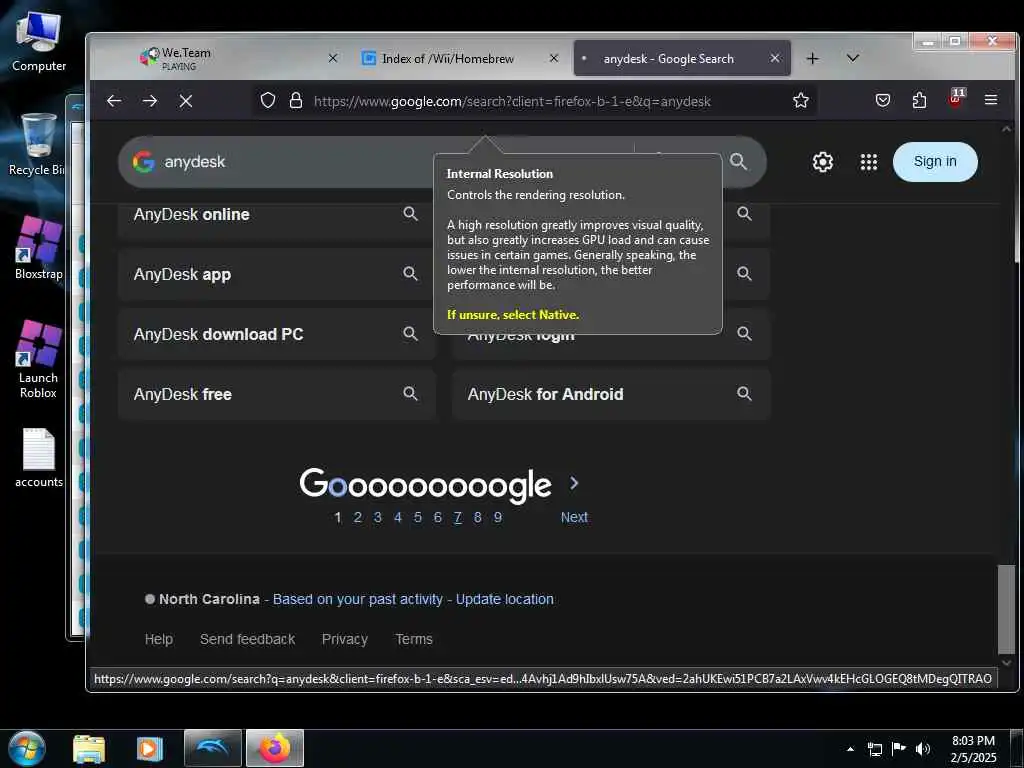The height and width of the screenshot is (768, 1024).
Task: Select the Recycle Bin desktop icon
Action: point(37,144)
